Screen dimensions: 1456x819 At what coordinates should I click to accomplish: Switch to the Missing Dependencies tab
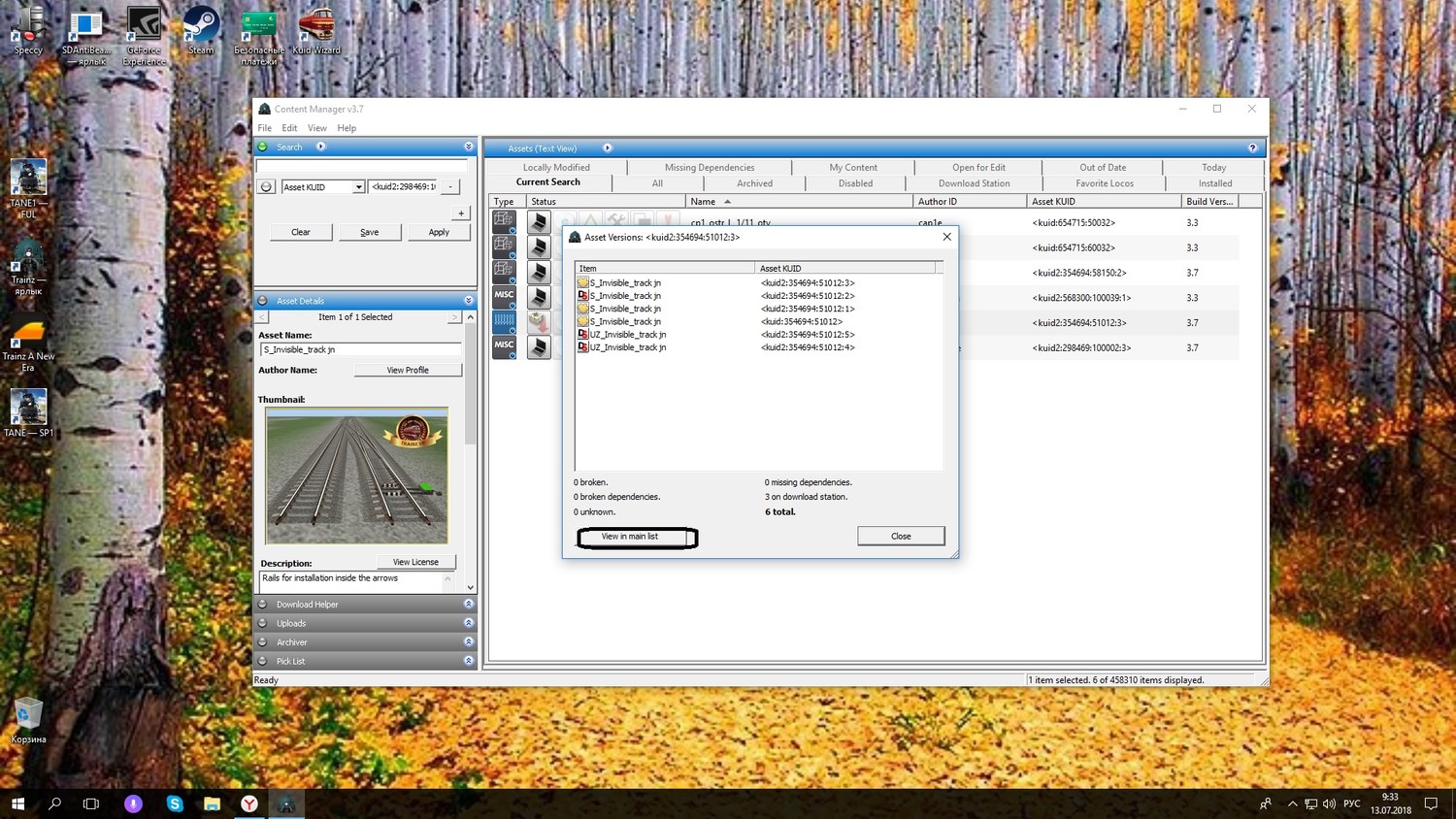709,167
